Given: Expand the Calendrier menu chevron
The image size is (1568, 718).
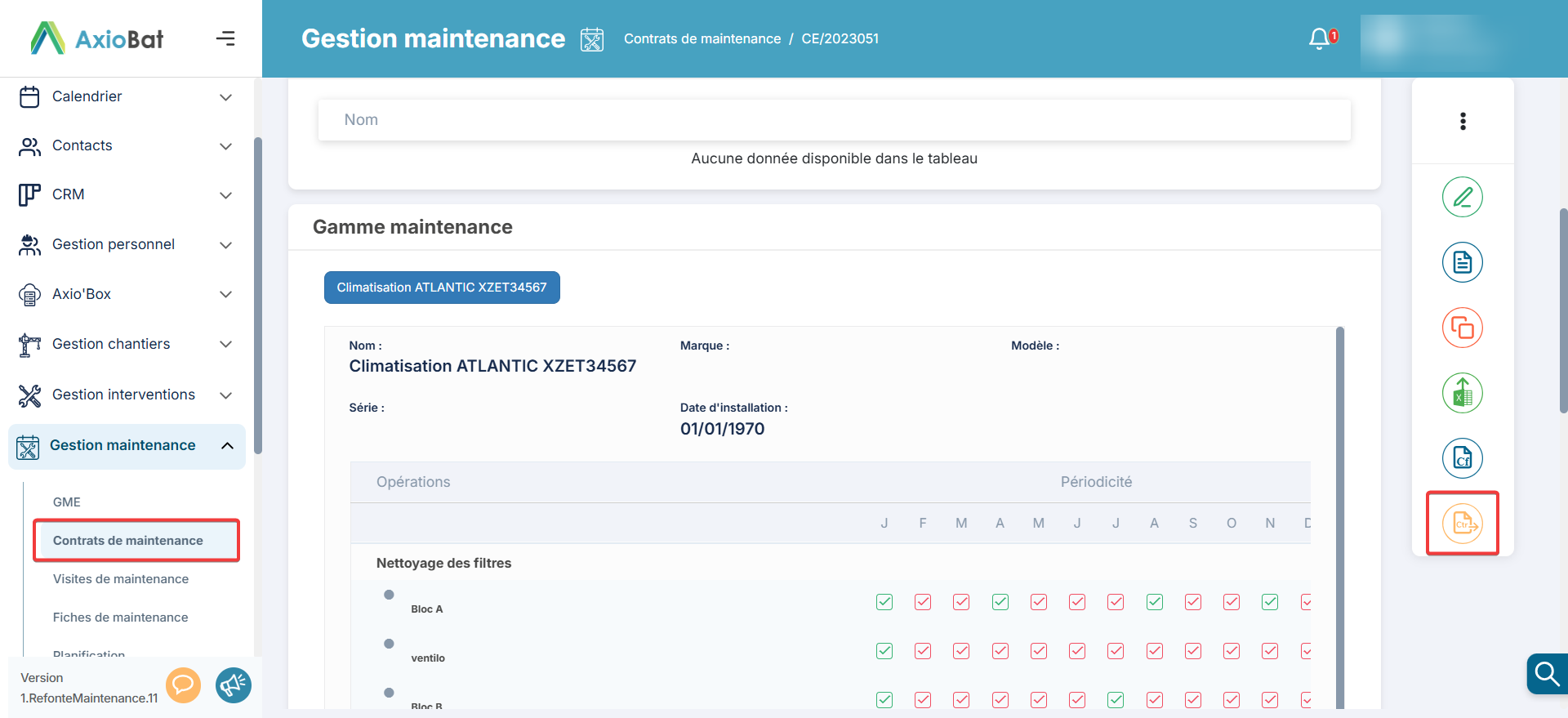Looking at the screenshot, I should [226, 97].
